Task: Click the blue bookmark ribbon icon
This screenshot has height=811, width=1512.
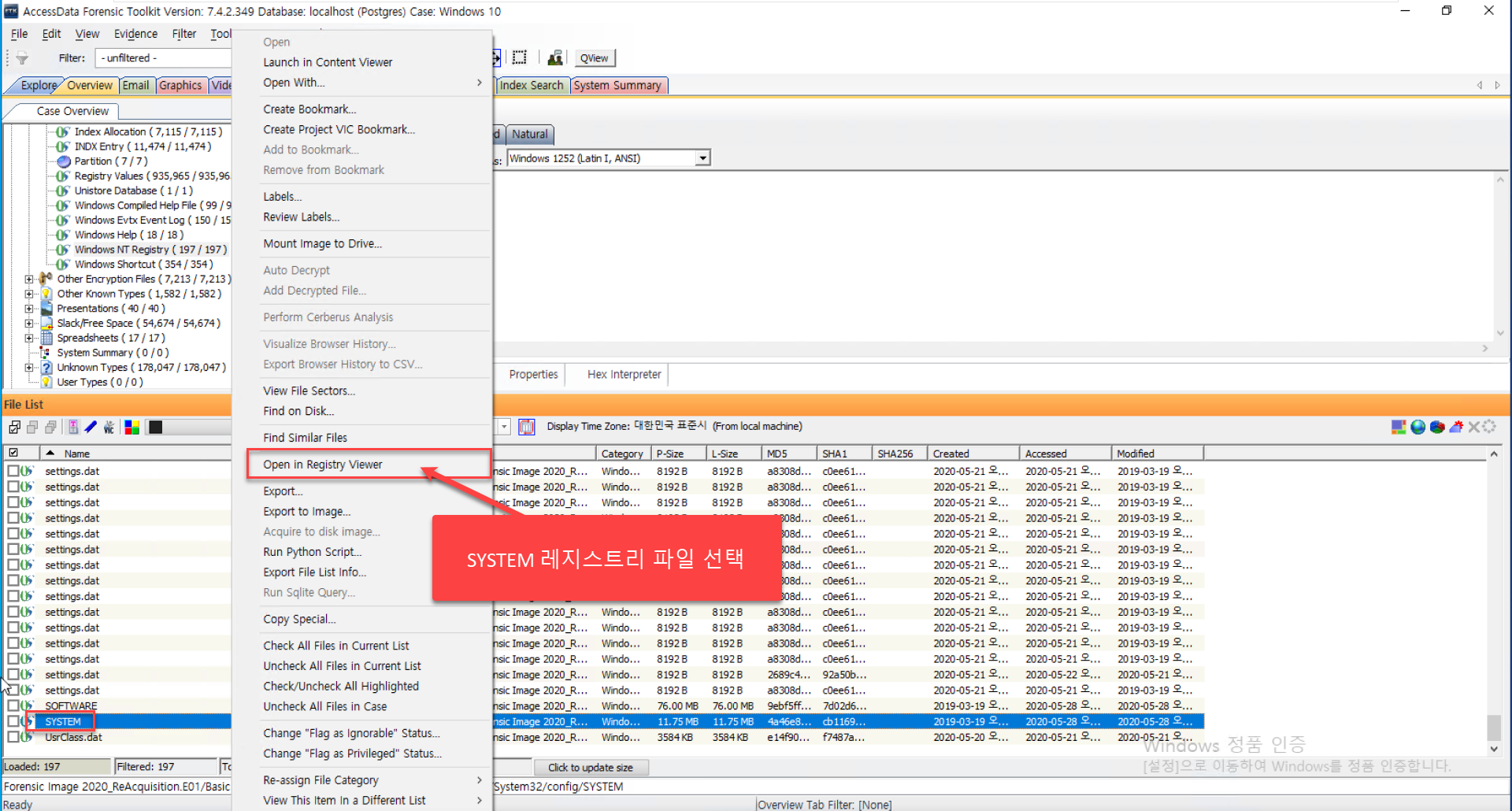Action: pyautogui.click(x=91, y=428)
